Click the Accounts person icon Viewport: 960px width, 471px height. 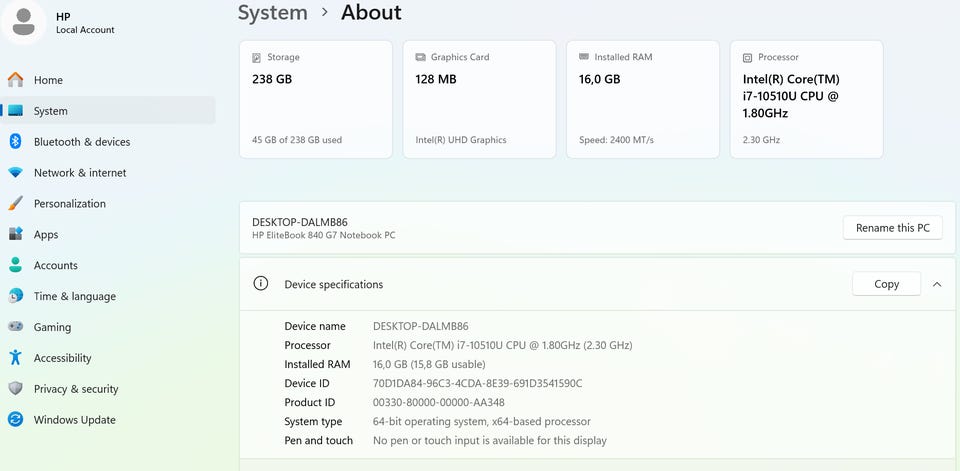coord(15,265)
